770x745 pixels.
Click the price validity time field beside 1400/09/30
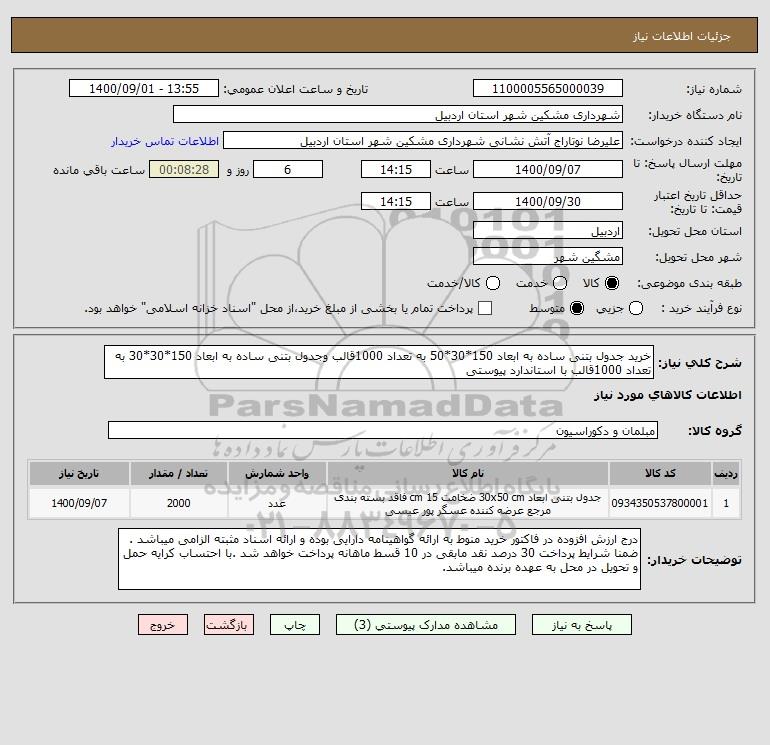pyautogui.click(x=396, y=201)
